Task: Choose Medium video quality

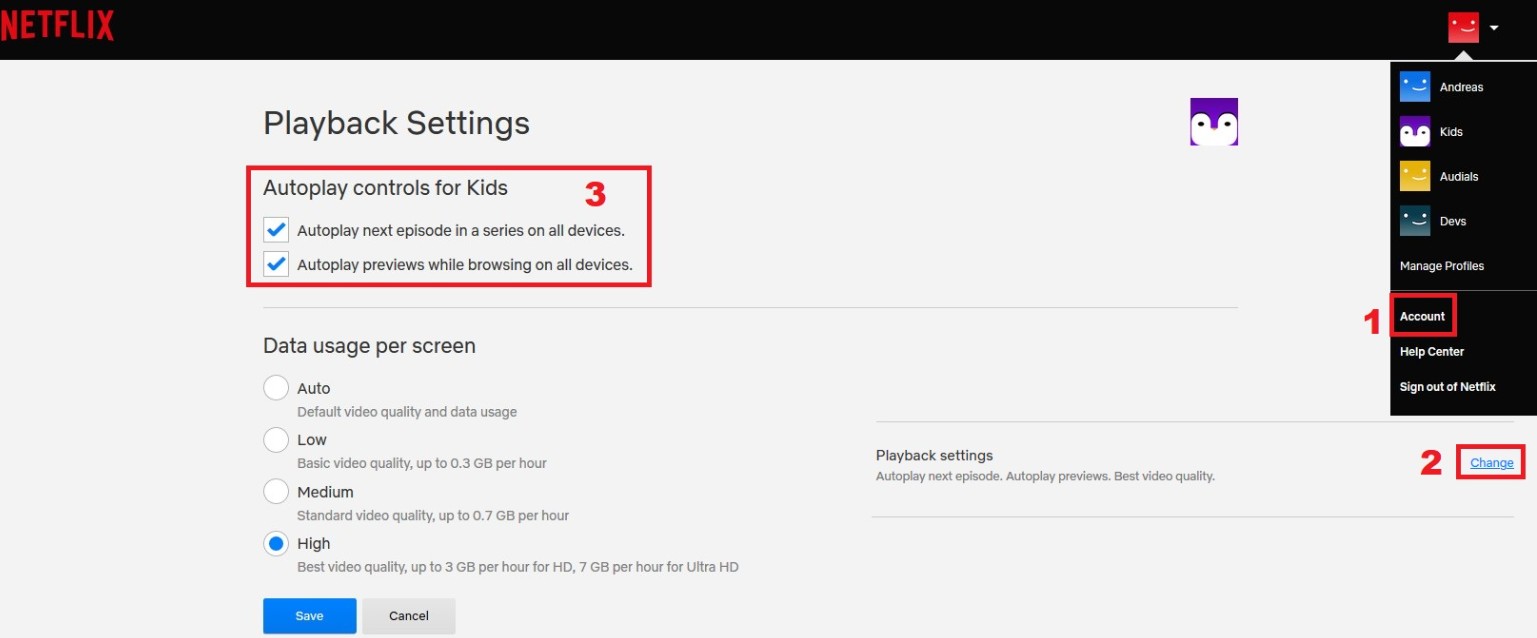Action: [276, 491]
